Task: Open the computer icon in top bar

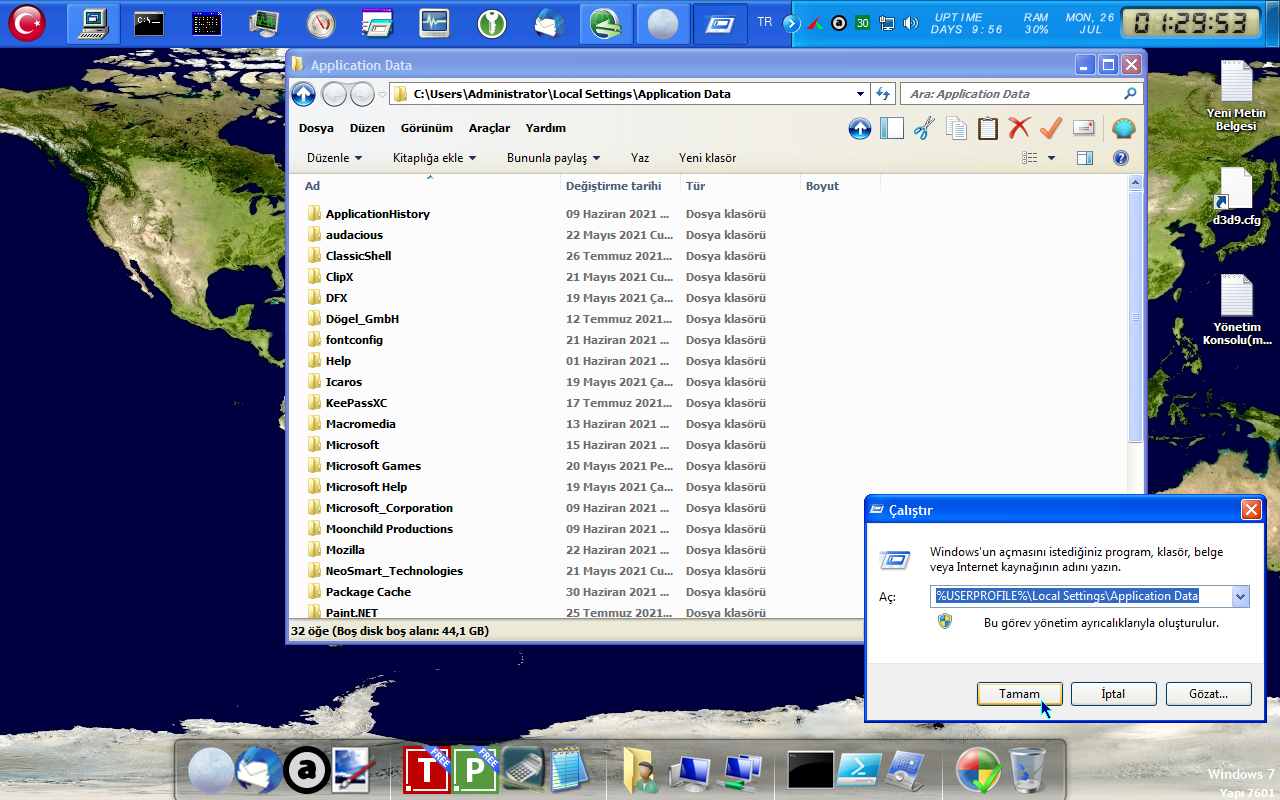Action: (94, 23)
